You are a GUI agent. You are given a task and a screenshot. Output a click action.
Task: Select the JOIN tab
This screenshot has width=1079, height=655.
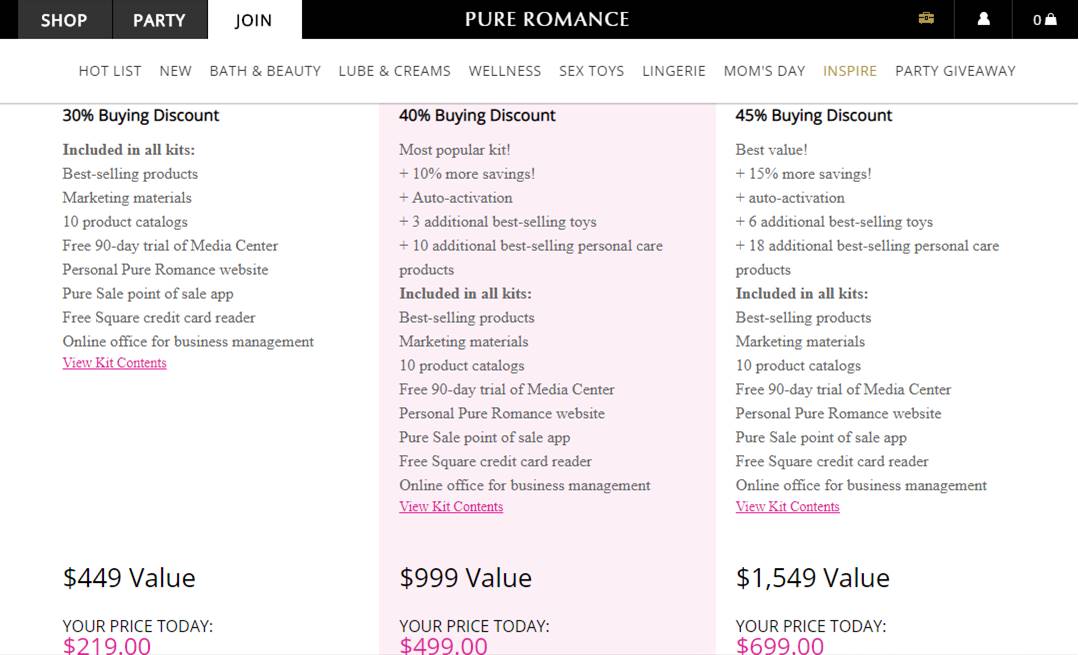252,19
